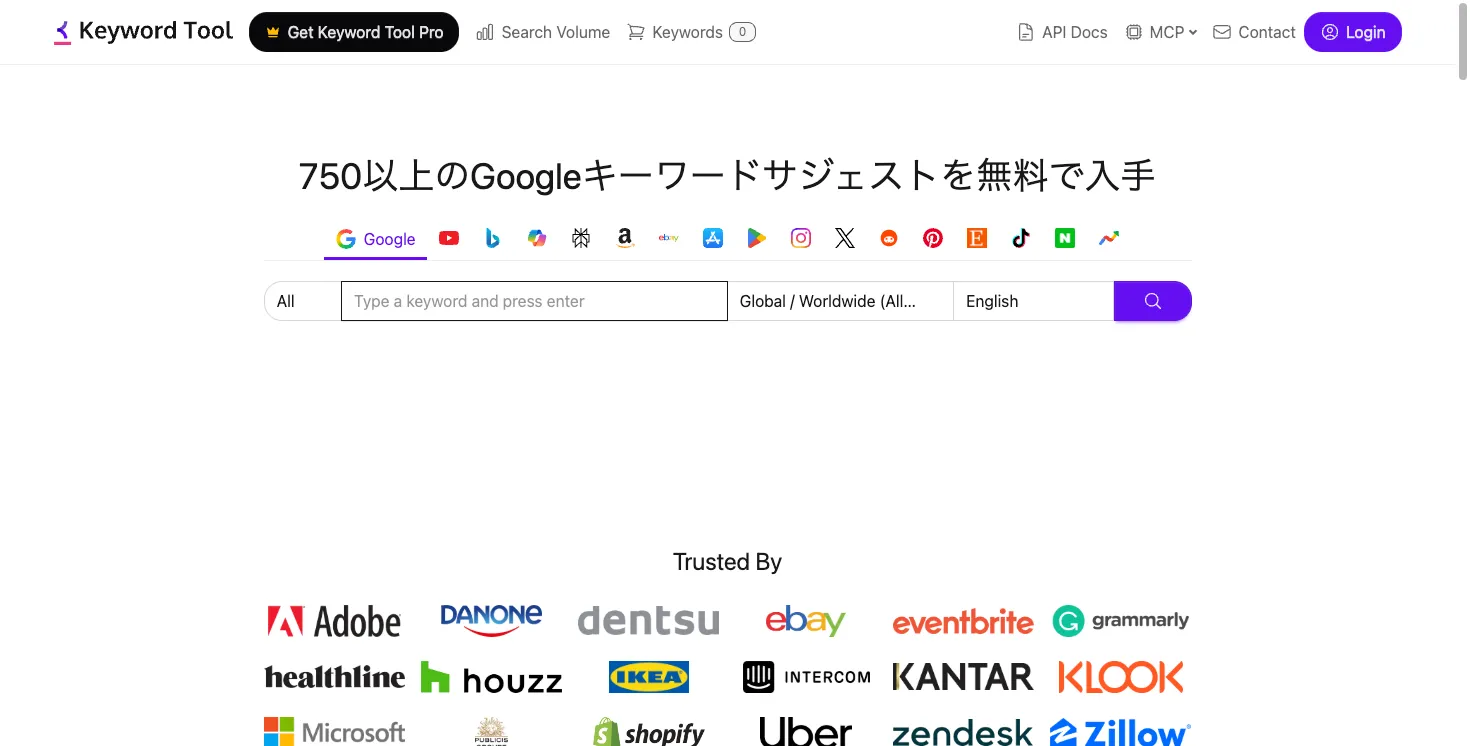The height and width of the screenshot is (746, 1470).
Task: Click Get Keyword Tool Pro button
Action: click(x=354, y=32)
